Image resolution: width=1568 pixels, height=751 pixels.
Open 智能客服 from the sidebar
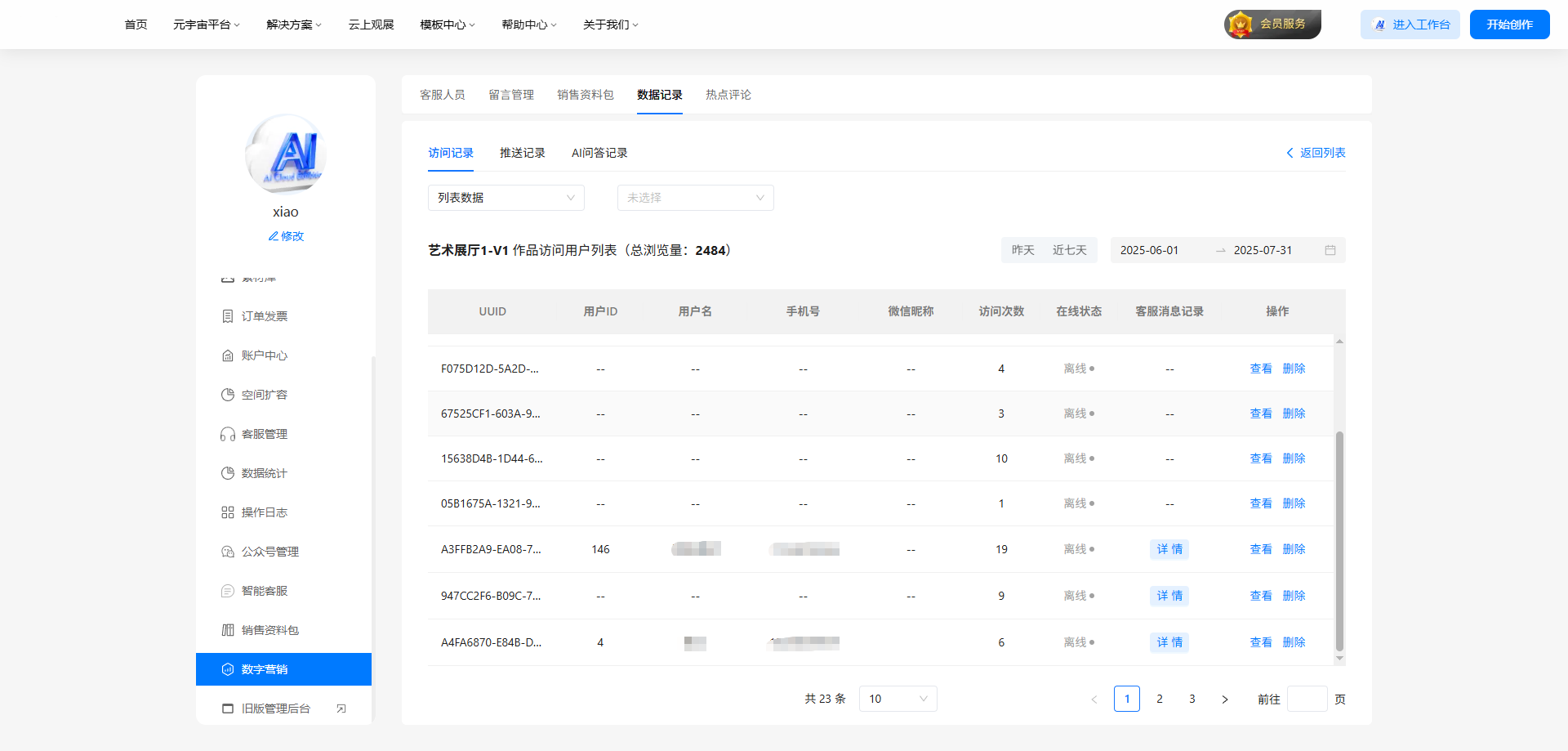coord(264,590)
